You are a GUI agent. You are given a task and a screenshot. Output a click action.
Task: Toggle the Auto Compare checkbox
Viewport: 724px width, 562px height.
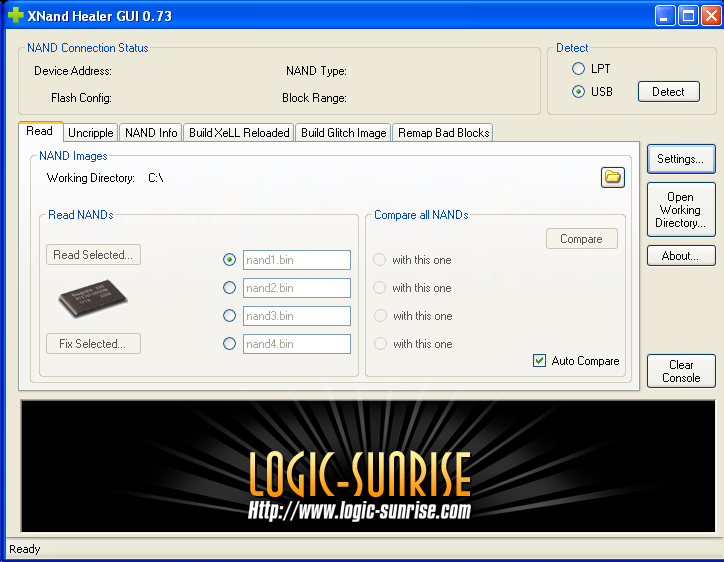coord(539,361)
